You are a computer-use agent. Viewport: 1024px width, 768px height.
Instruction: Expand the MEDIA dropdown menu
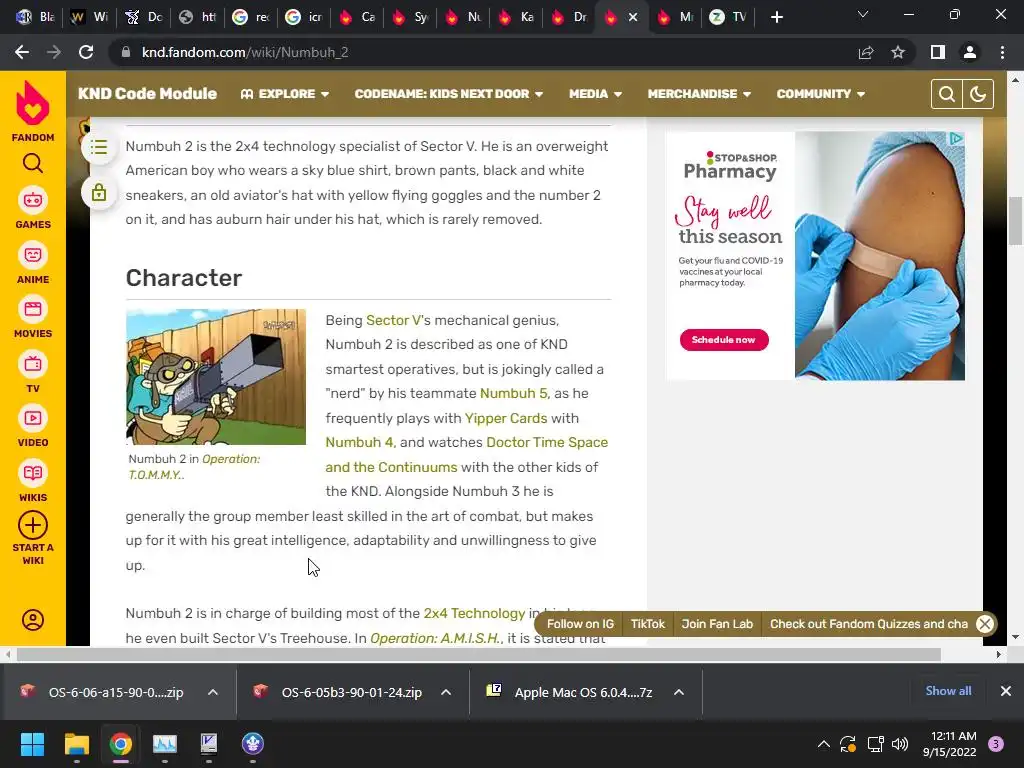(x=595, y=94)
